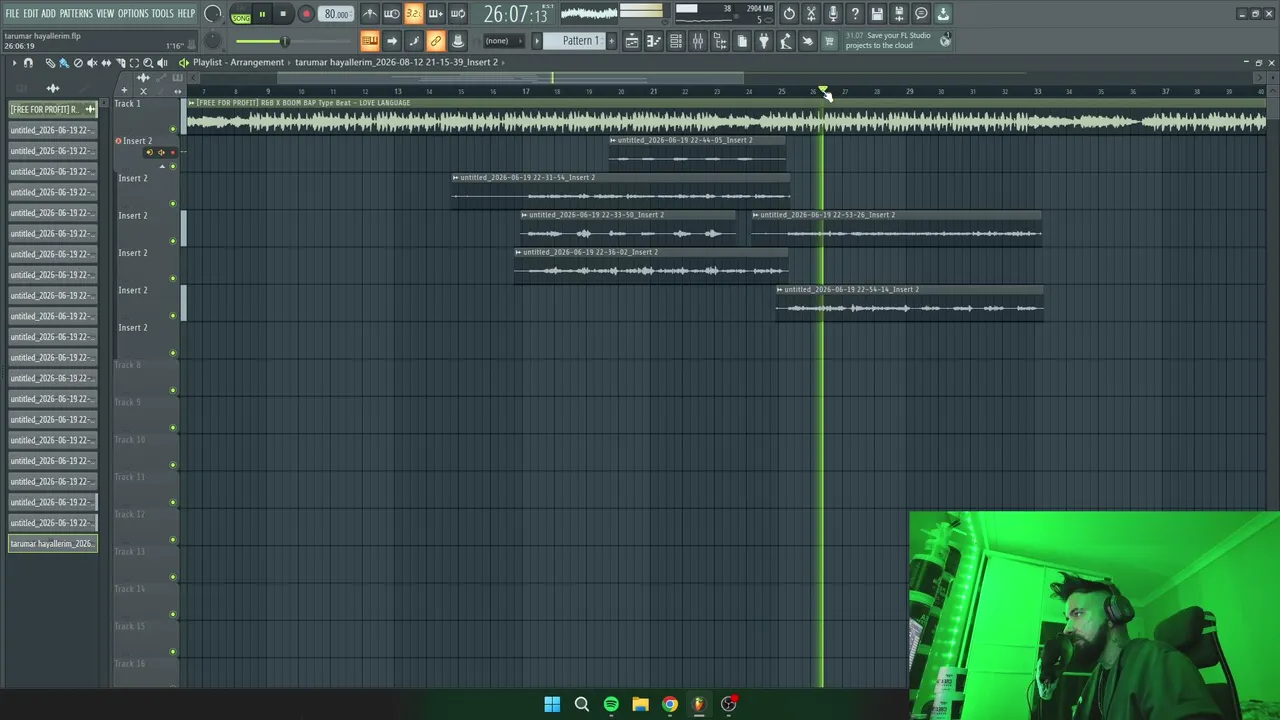Pause playback with the transport button
The width and height of the screenshot is (1280, 720).
(262, 14)
